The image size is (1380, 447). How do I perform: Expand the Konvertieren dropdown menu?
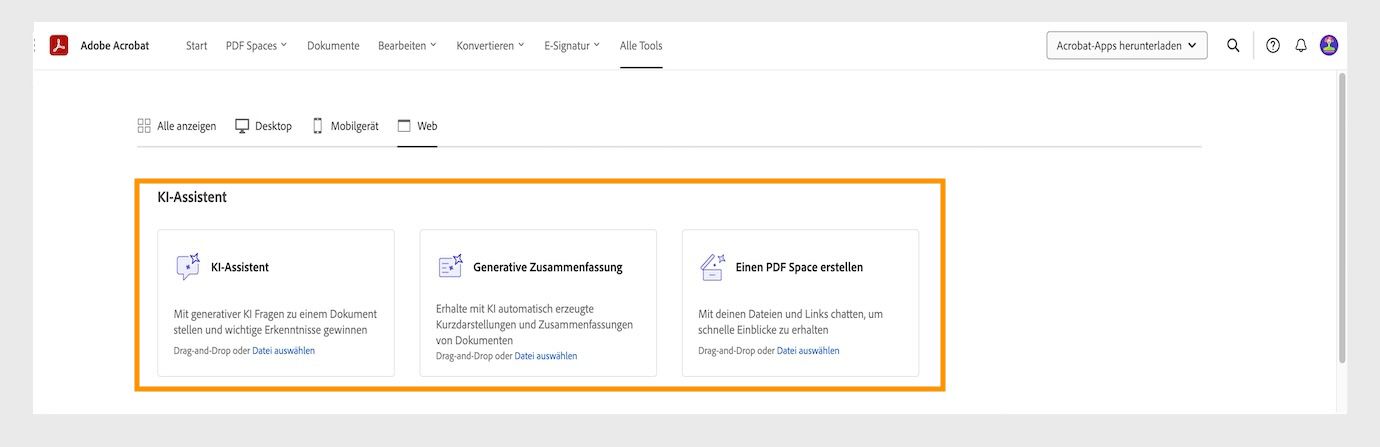[490, 45]
